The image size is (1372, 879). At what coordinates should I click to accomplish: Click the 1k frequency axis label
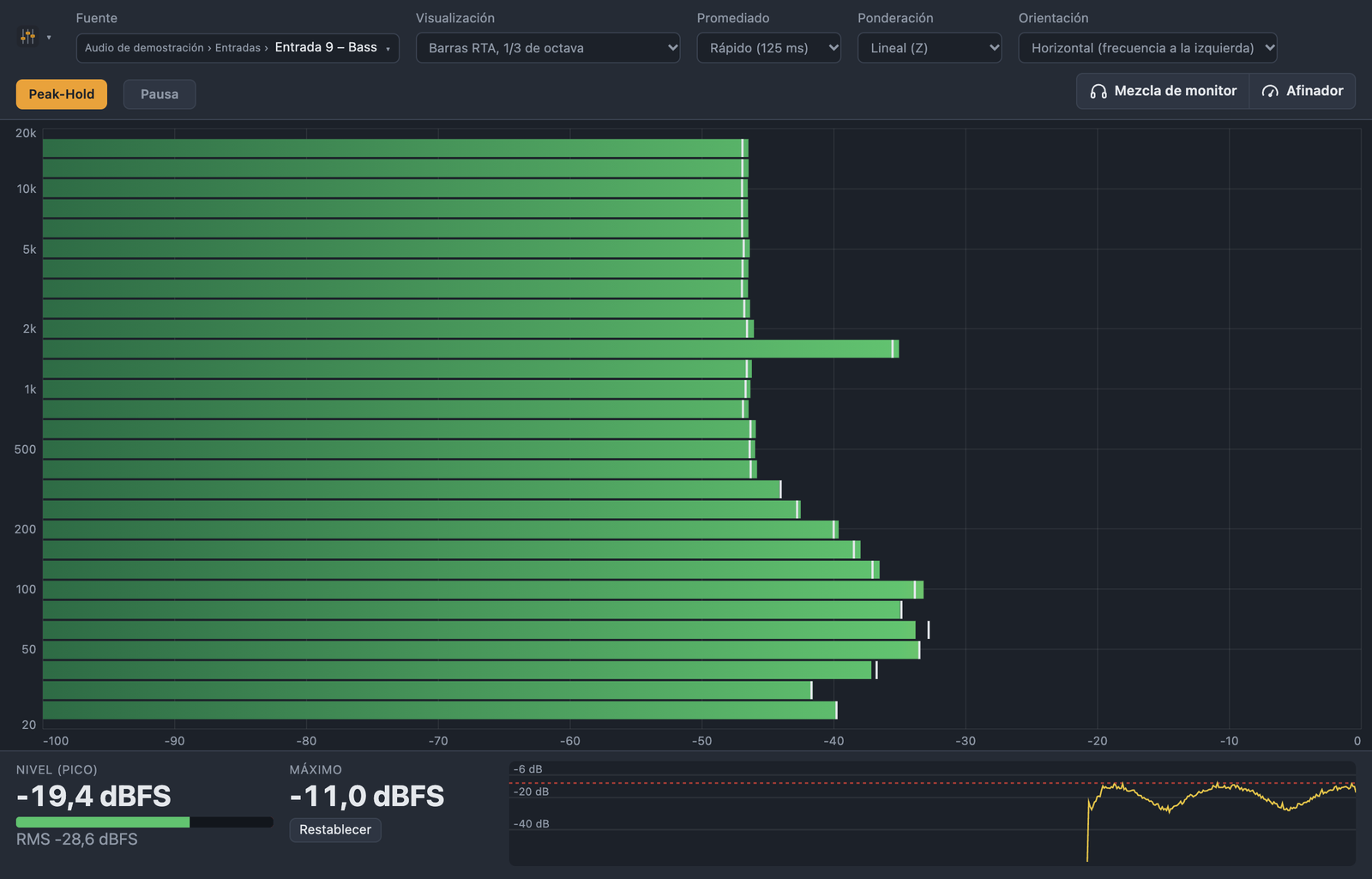point(30,389)
